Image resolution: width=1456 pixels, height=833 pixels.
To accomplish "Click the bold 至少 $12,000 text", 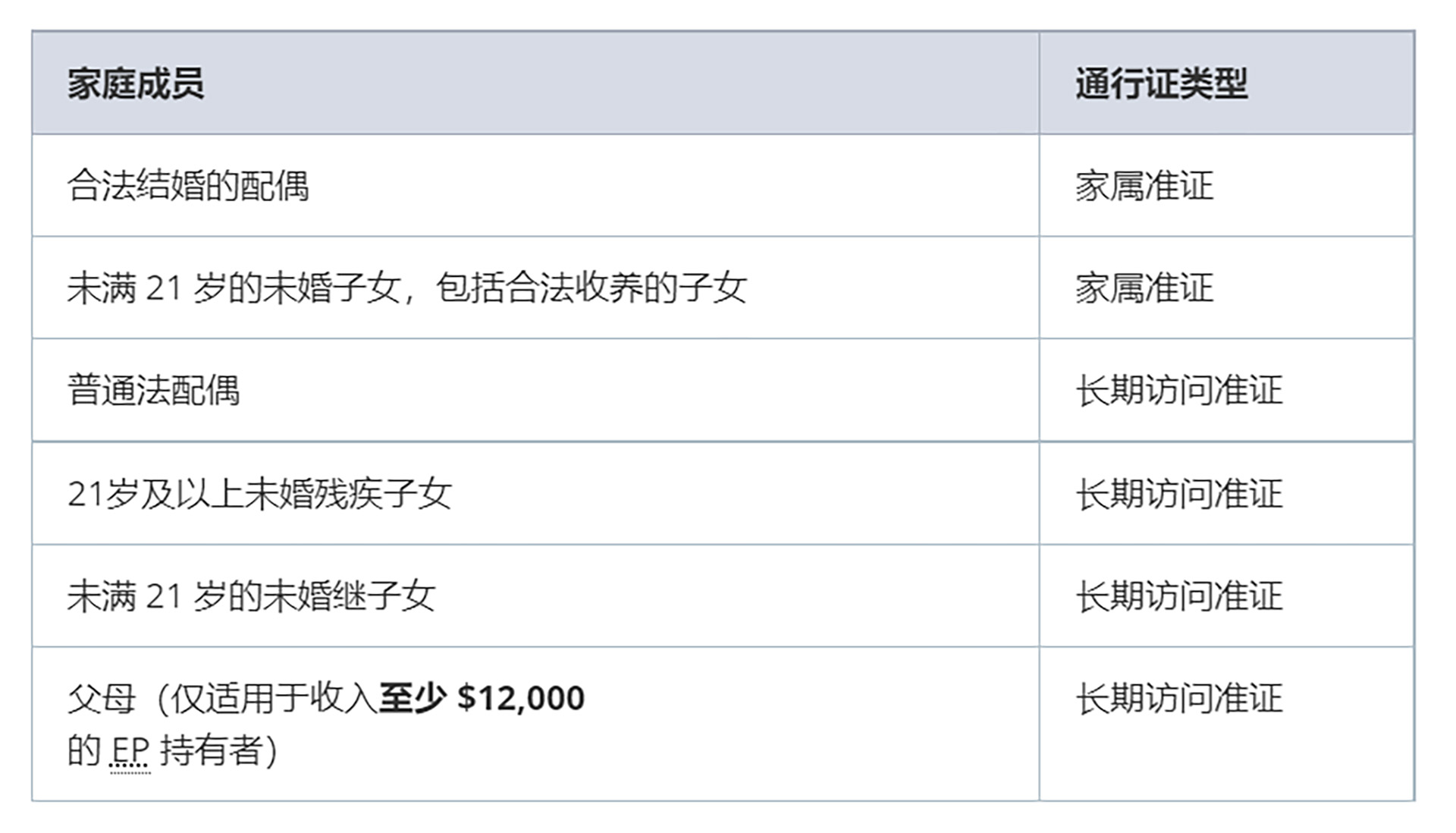I will point(482,698).
